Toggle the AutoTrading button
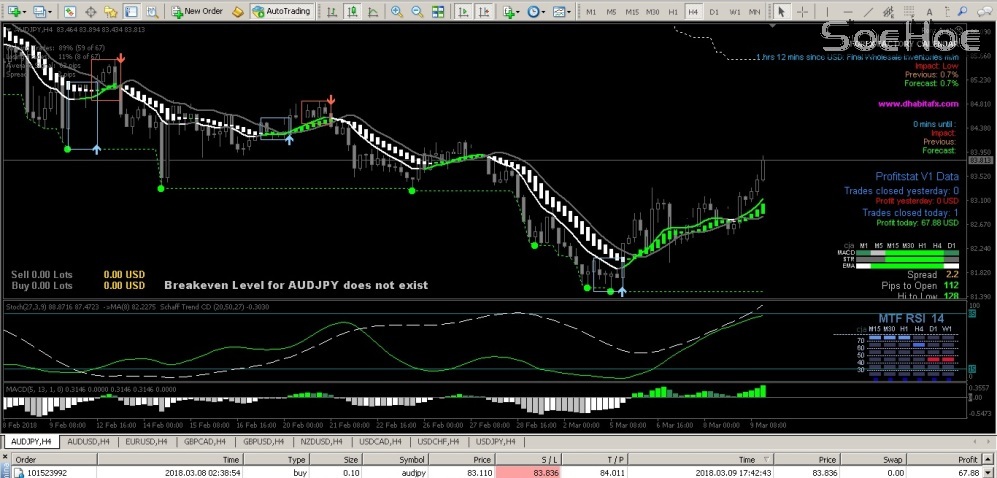This screenshot has width=997, height=478. (x=280, y=11)
